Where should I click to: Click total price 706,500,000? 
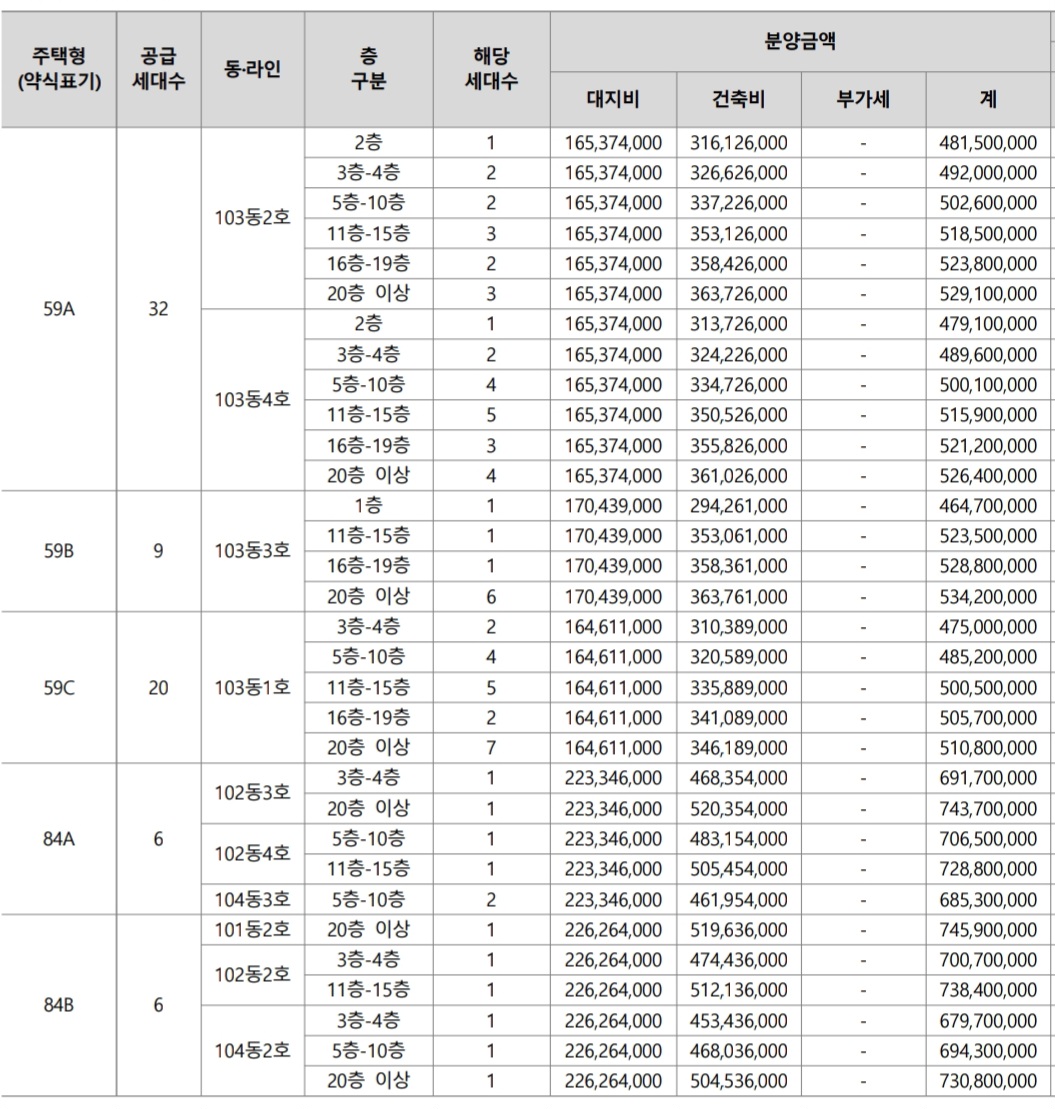point(989,839)
